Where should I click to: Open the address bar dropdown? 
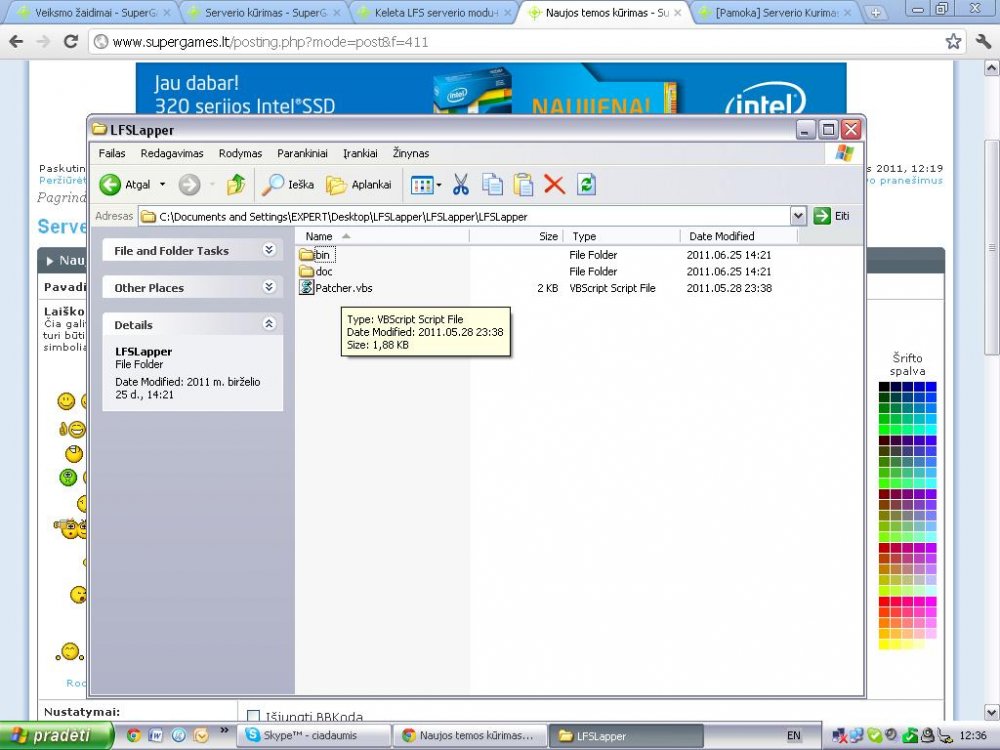point(797,216)
